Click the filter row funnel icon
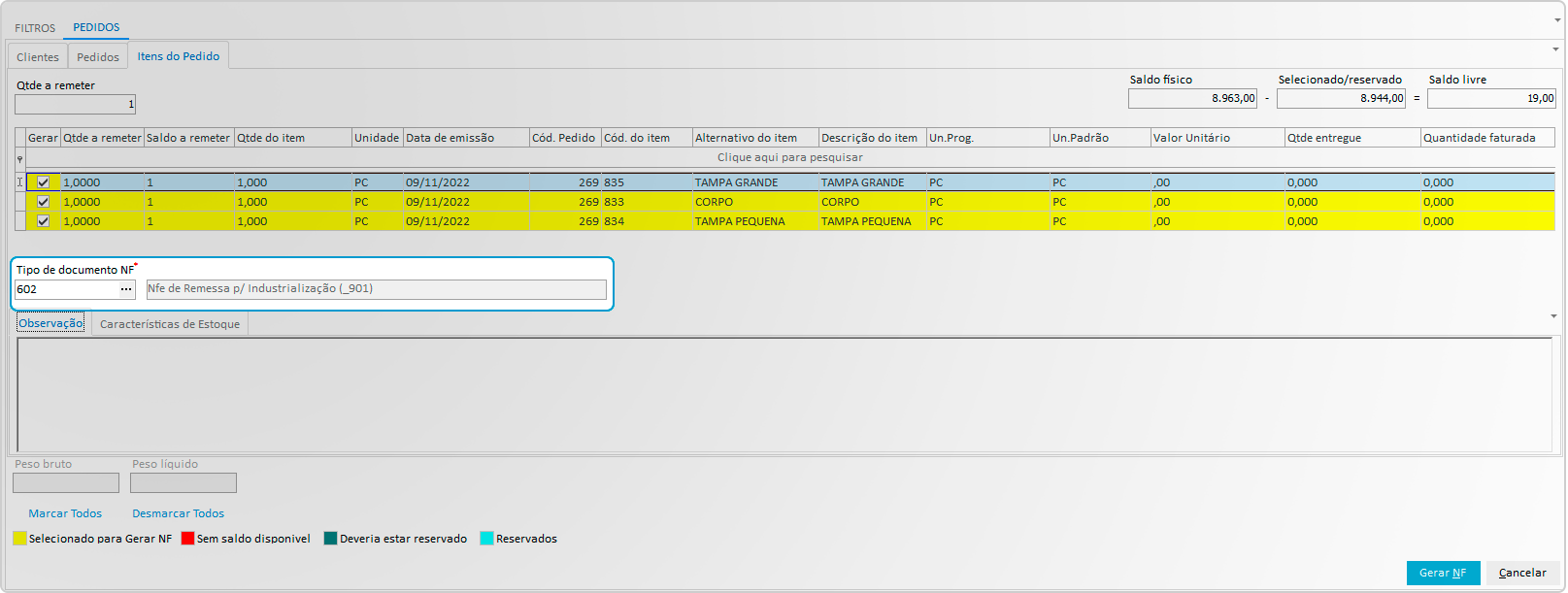 coord(19,158)
